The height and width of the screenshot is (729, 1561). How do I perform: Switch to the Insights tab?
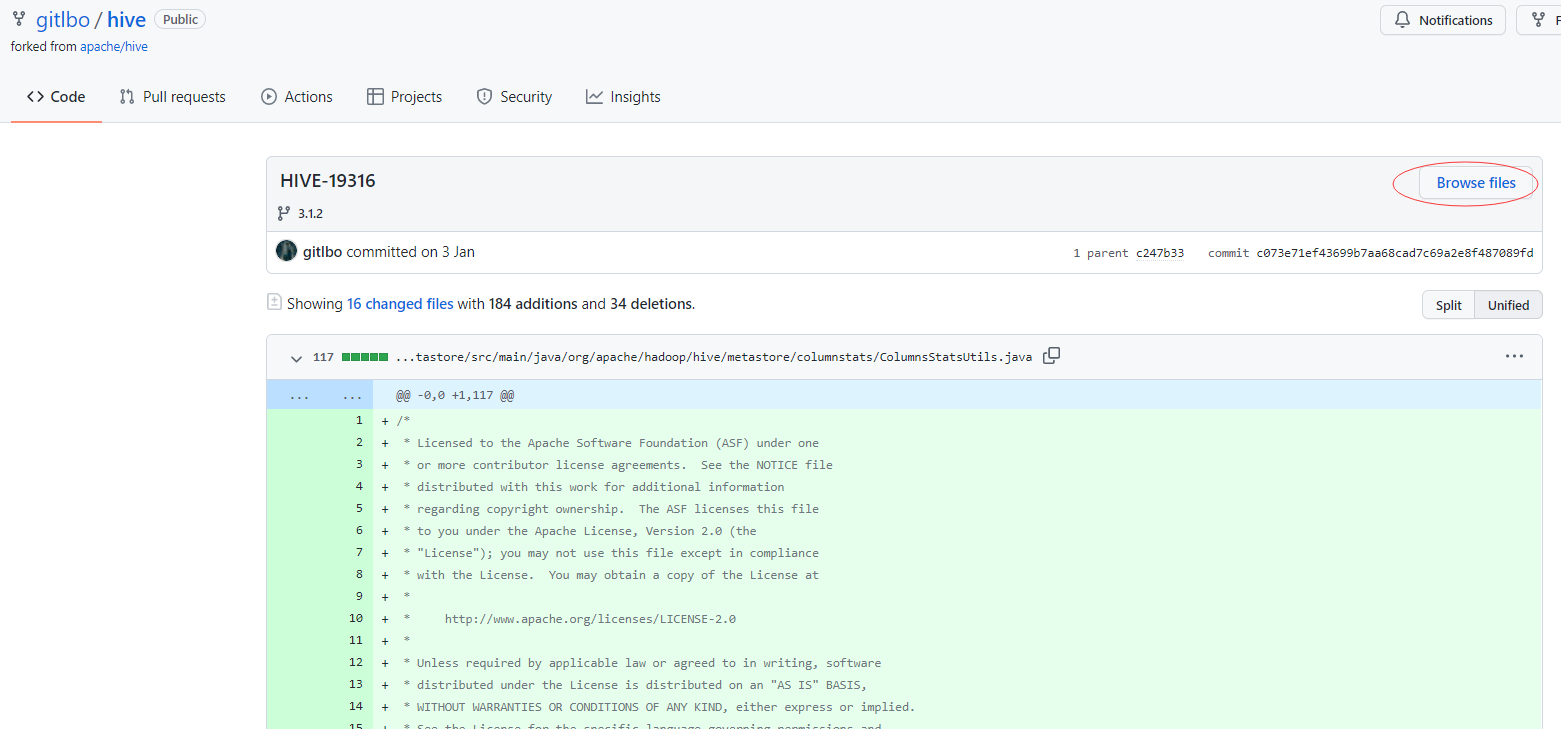pyautogui.click(x=623, y=97)
